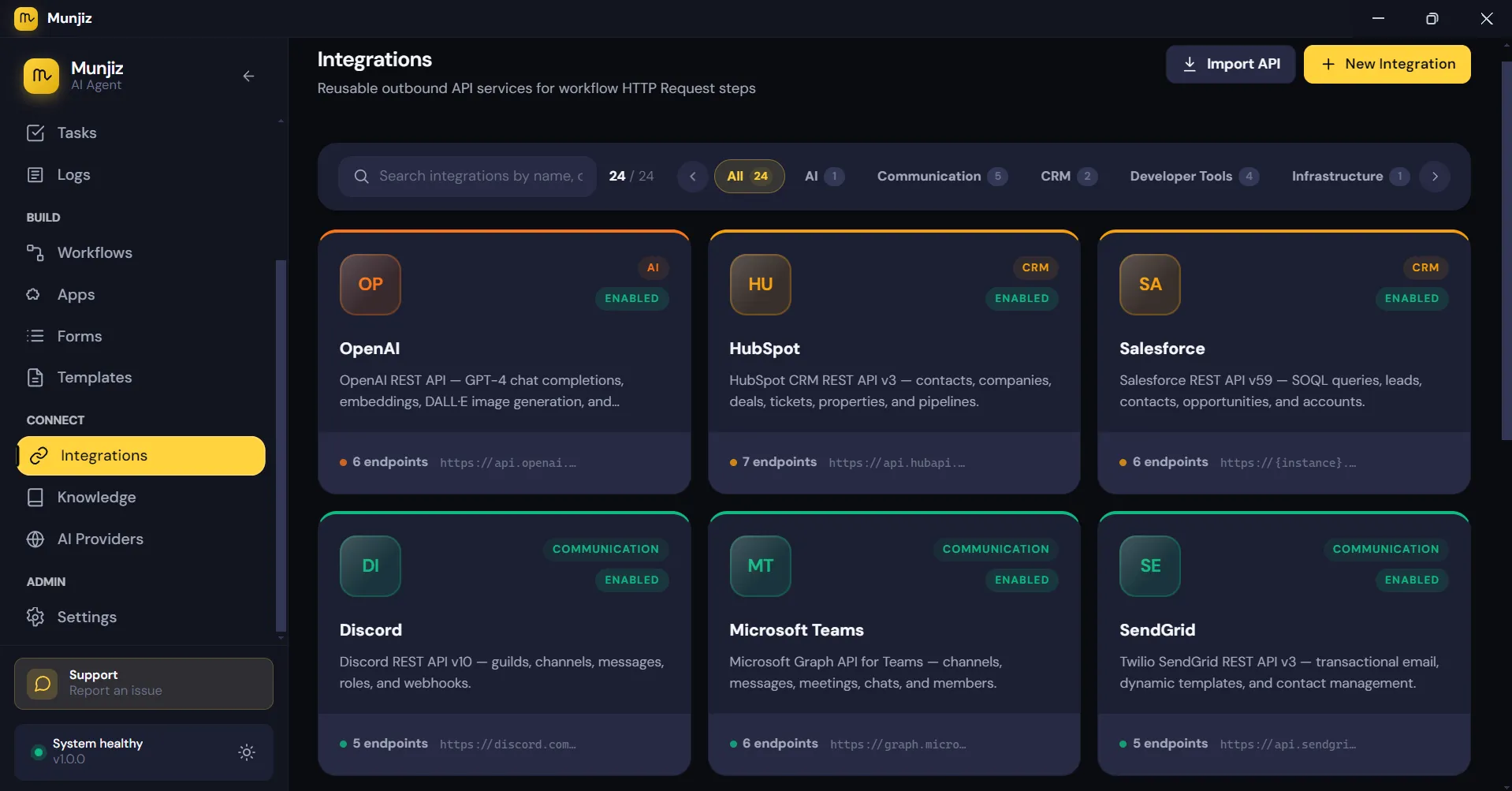Open the Discord integration title
The width and height of the screenshot is (1512, 791).
tap(371, 630)
